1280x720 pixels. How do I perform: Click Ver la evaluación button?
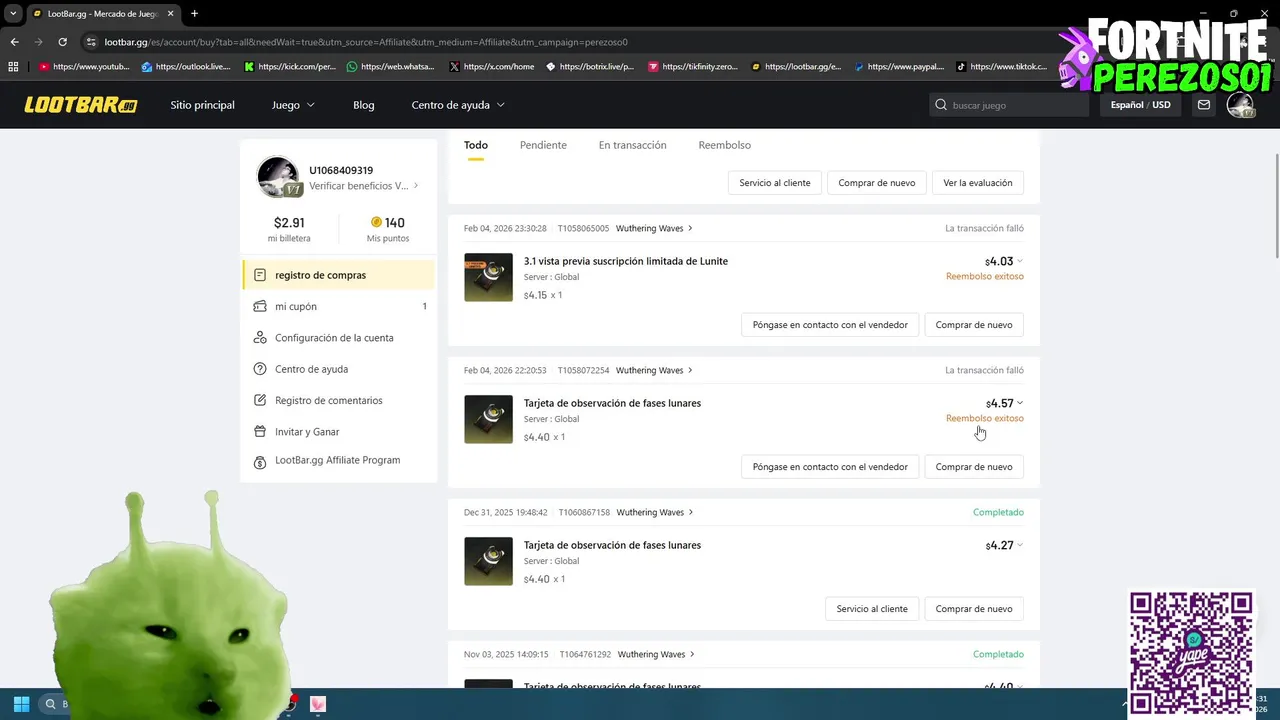point(978,183)
